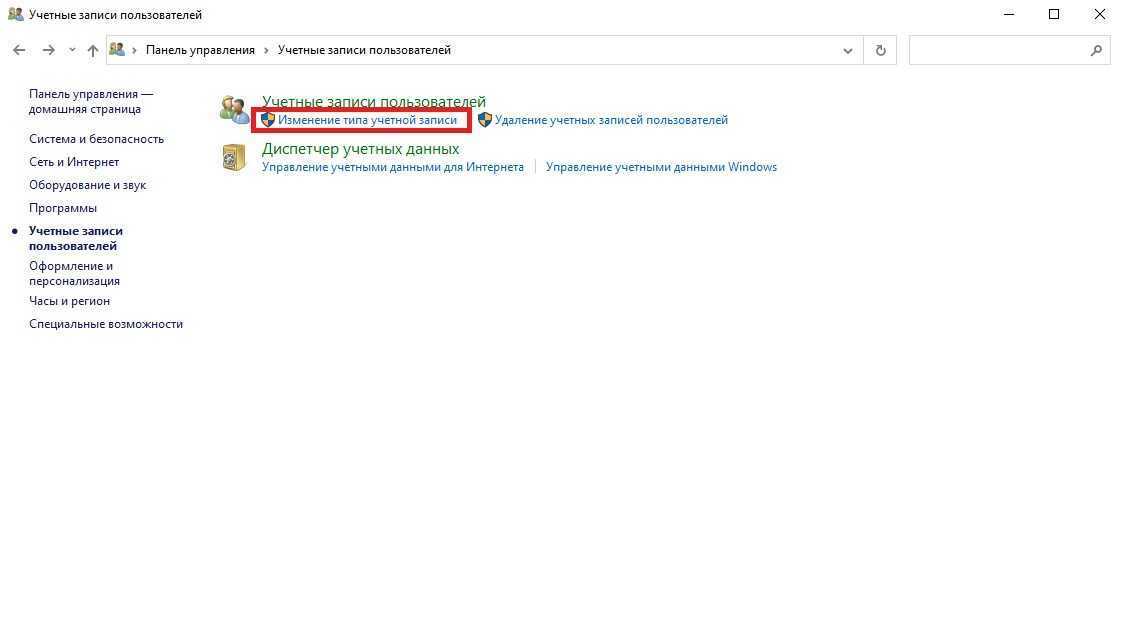Open 'Панель управления — домашняя страница'

91,102
